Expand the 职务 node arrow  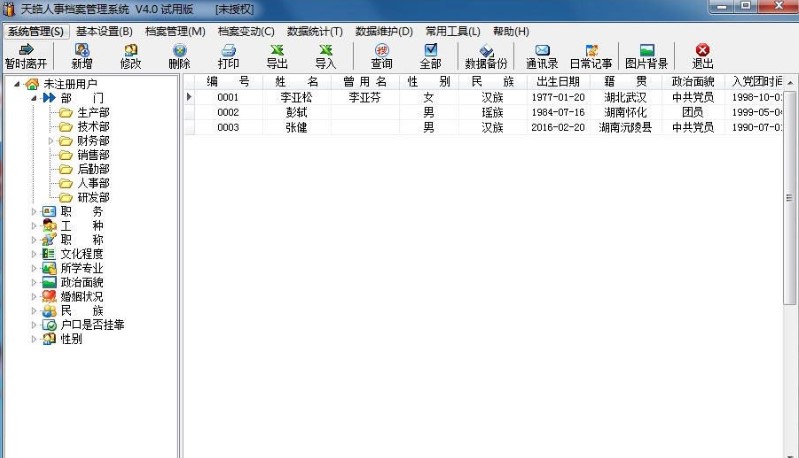point(34,211)
